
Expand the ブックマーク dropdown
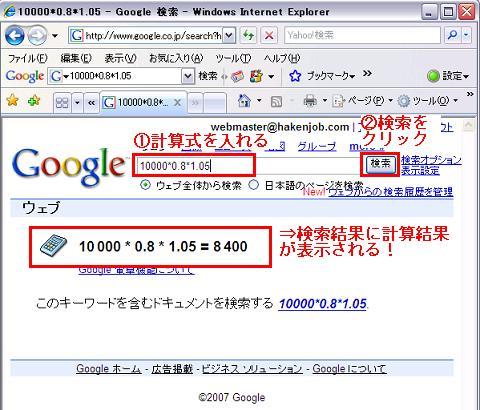[x=331, y=76]
